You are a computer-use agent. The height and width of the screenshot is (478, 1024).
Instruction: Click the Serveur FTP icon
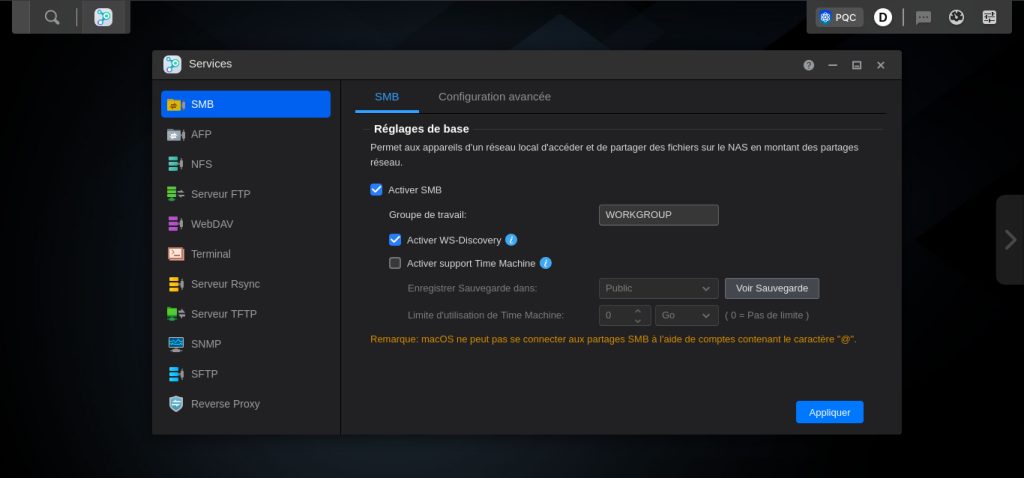tap(176, 194)
